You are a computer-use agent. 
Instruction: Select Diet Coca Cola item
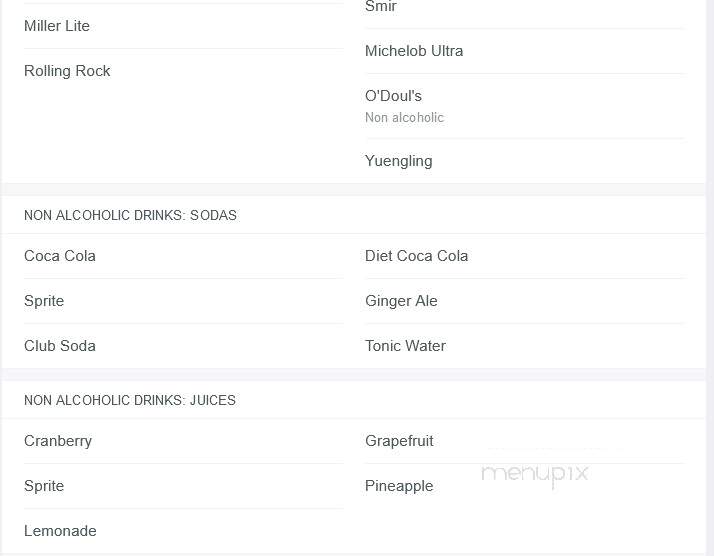[x=416, y=256]
